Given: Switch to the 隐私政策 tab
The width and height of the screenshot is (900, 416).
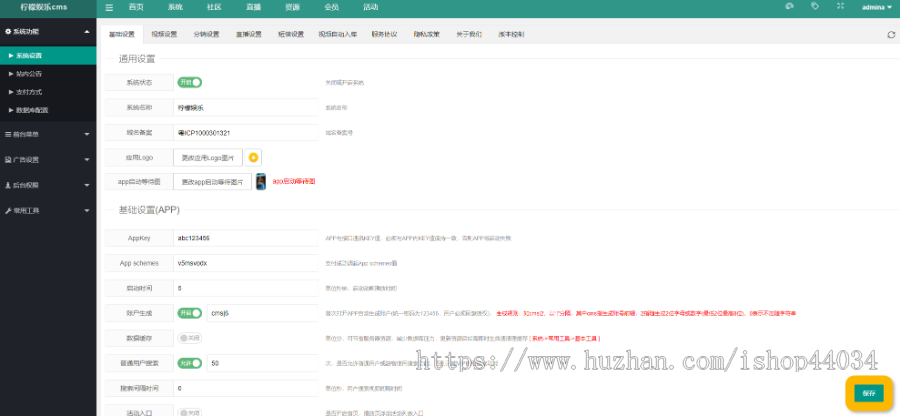Looking at the screenshot, I should point(426,34).
